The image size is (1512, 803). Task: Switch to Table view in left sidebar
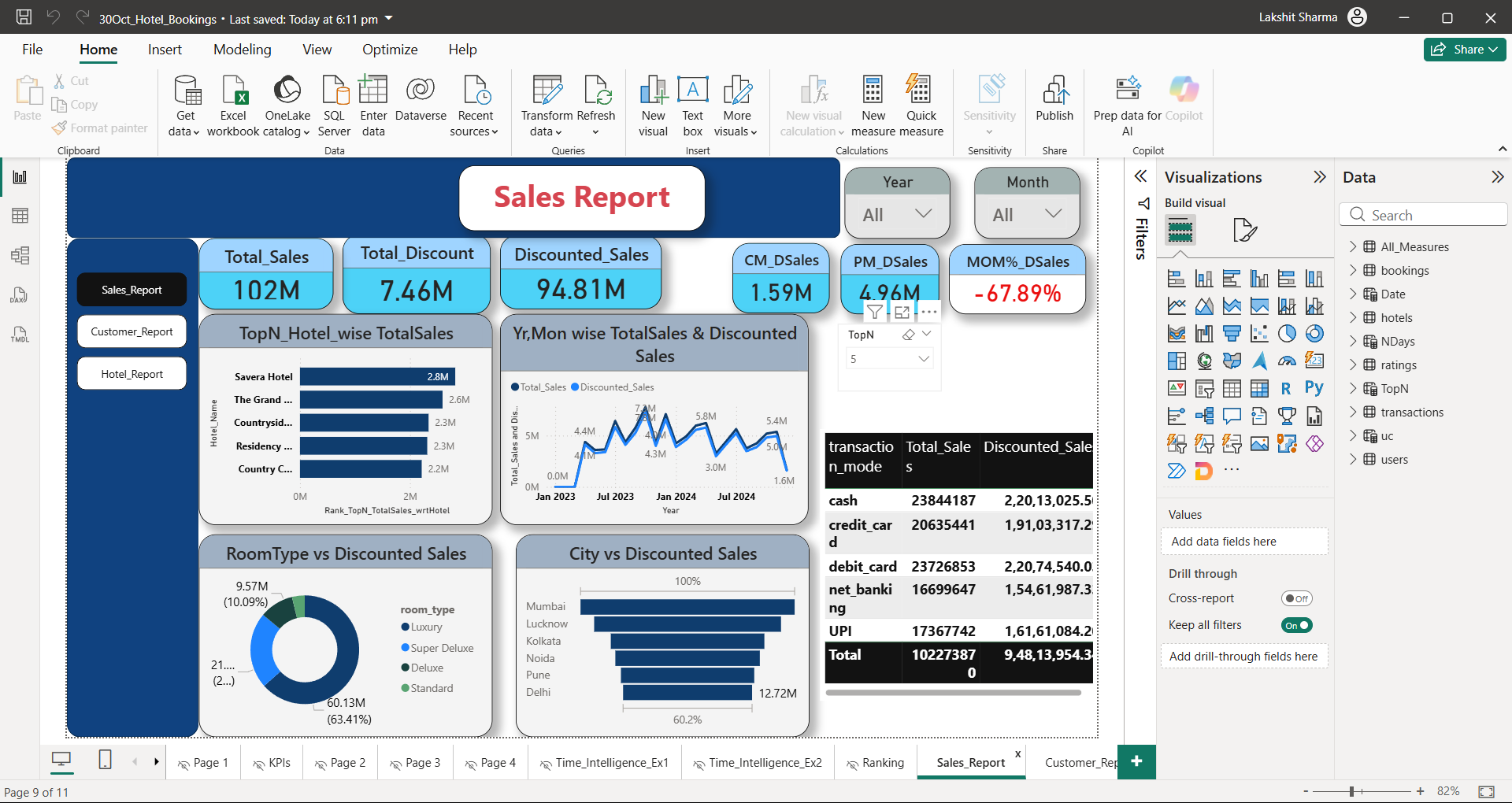tap(20, 216)
